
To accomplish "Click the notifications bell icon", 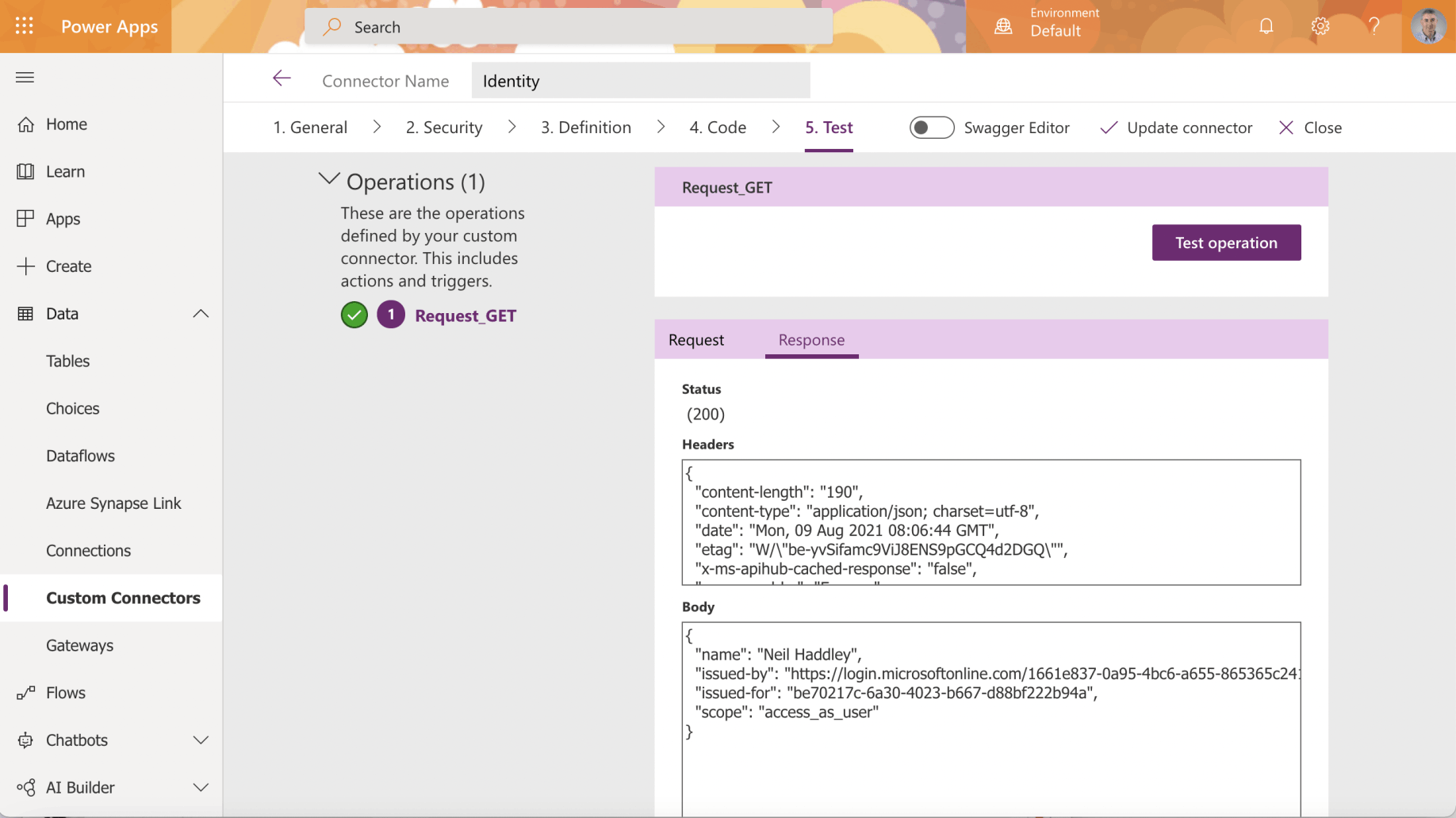I will pos(1266,26).
